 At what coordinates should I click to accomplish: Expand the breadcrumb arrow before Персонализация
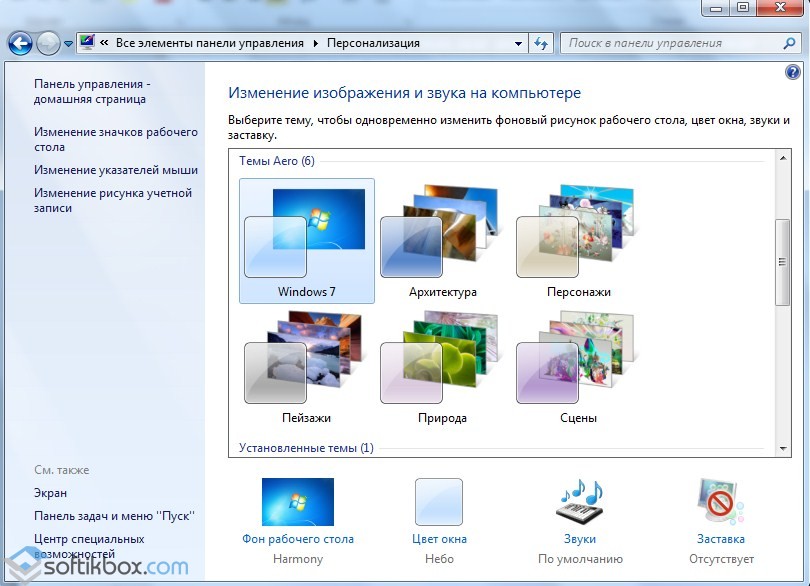pyautogui.click(x=316, y=43)
